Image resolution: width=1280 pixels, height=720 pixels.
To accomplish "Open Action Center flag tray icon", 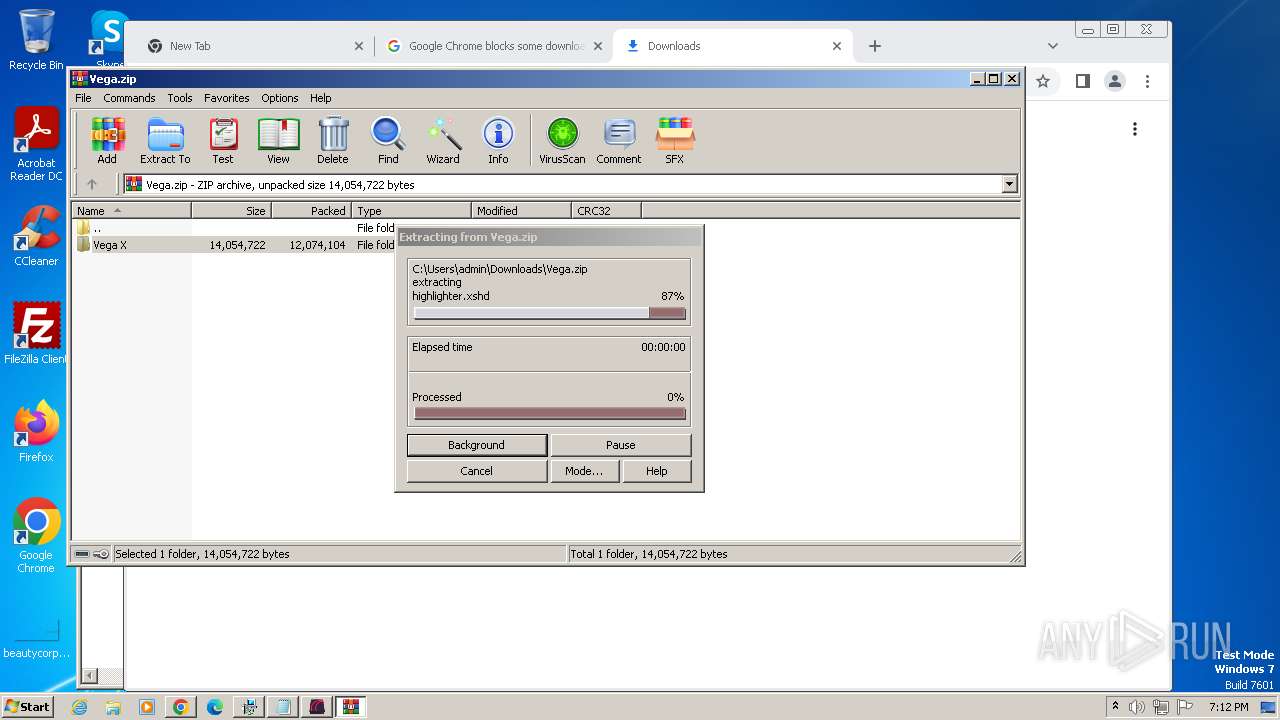I will (1184, 707).
